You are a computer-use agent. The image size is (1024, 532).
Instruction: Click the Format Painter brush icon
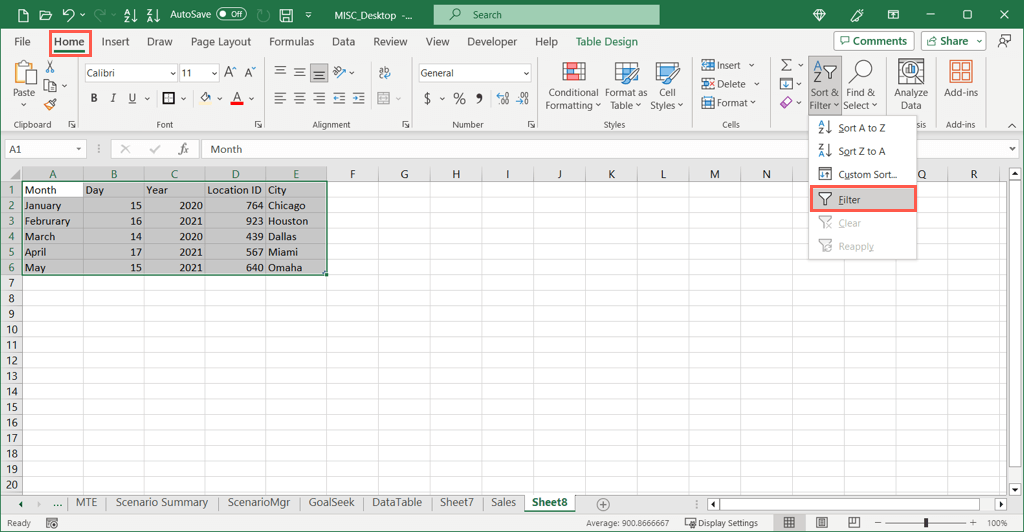[x=50, y=105]
